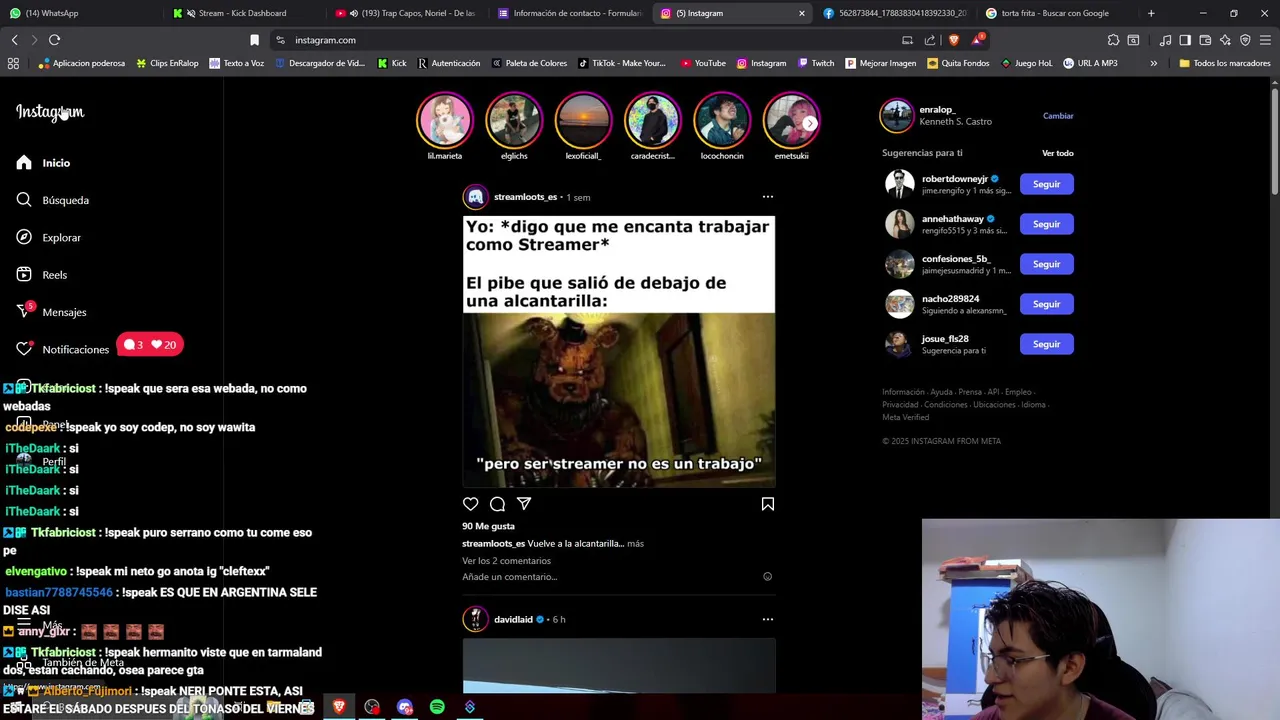Open Notificaciones heart icon in sidebar
This screenshot has width=1280, height=720.
[x=24, y=349]
